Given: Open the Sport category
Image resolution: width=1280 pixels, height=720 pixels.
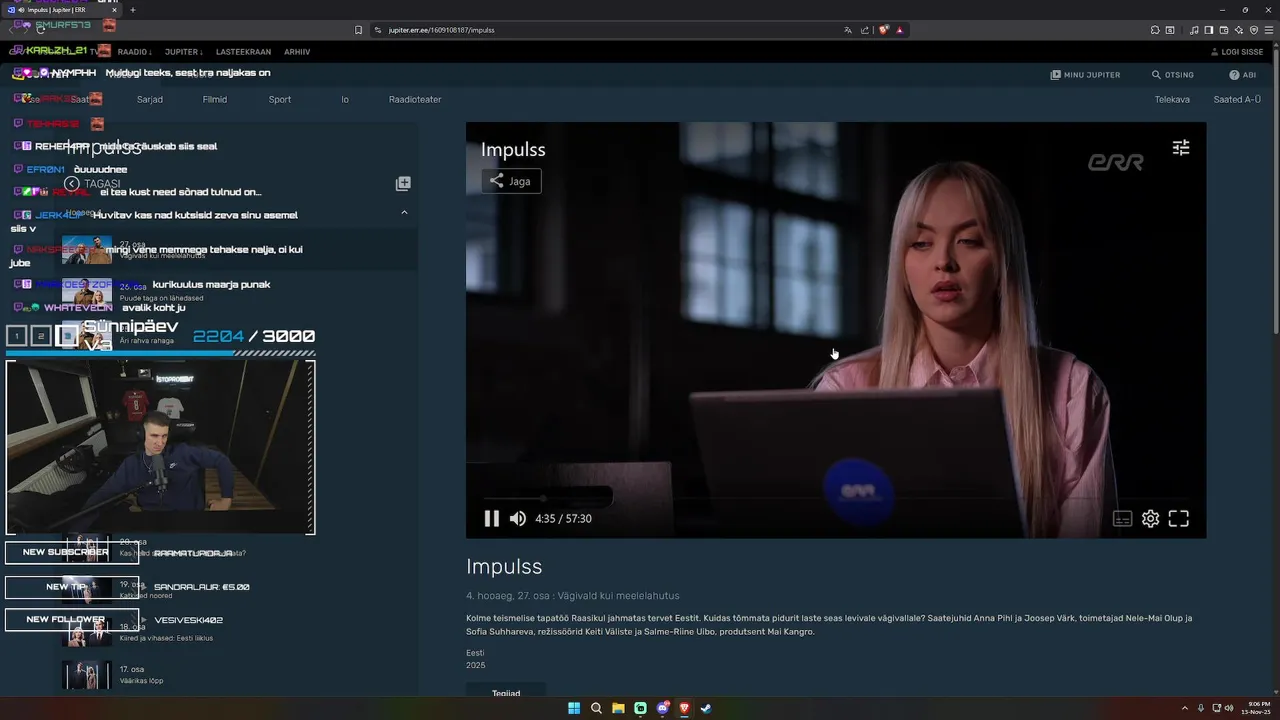Looking at the screenshot, I should [280, 100].
